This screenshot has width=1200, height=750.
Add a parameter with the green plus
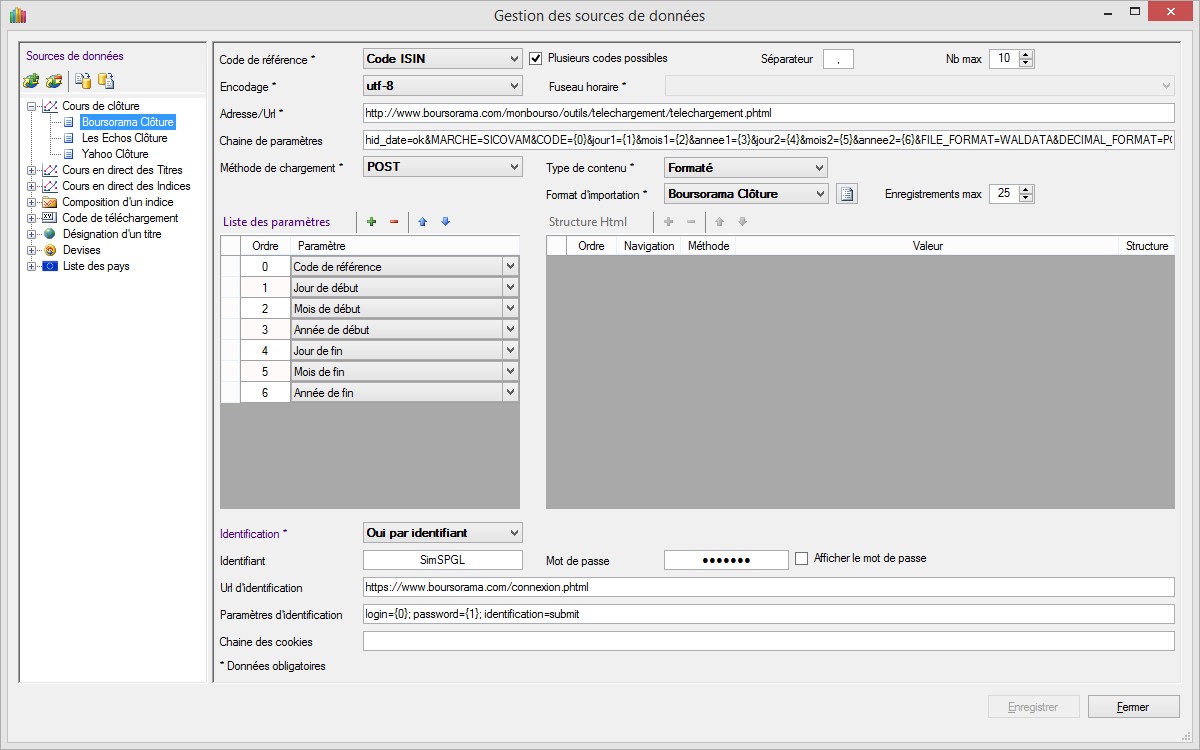tap(372, 222)
